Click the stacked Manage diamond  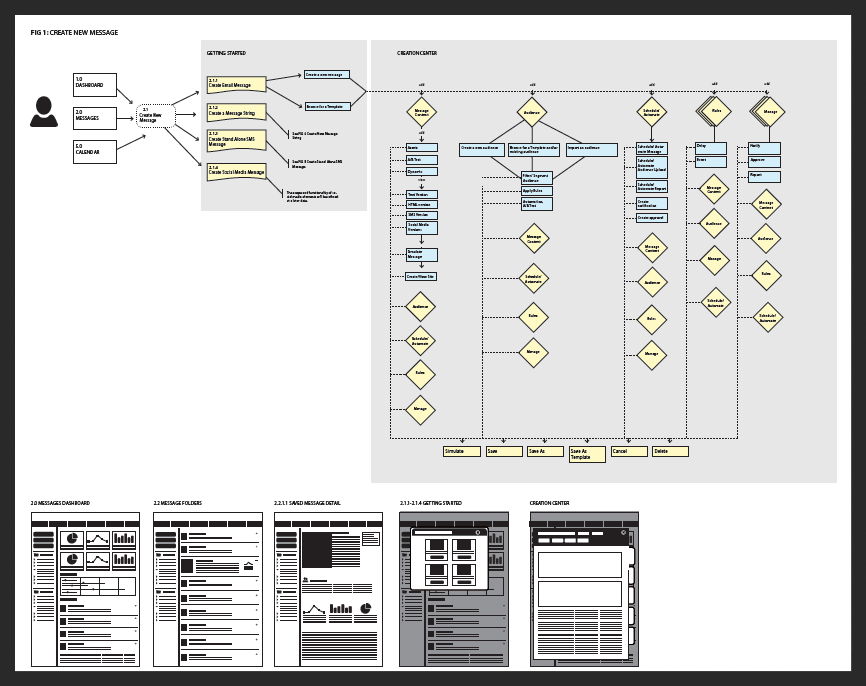pyautogui.click(x=769, y=112)
